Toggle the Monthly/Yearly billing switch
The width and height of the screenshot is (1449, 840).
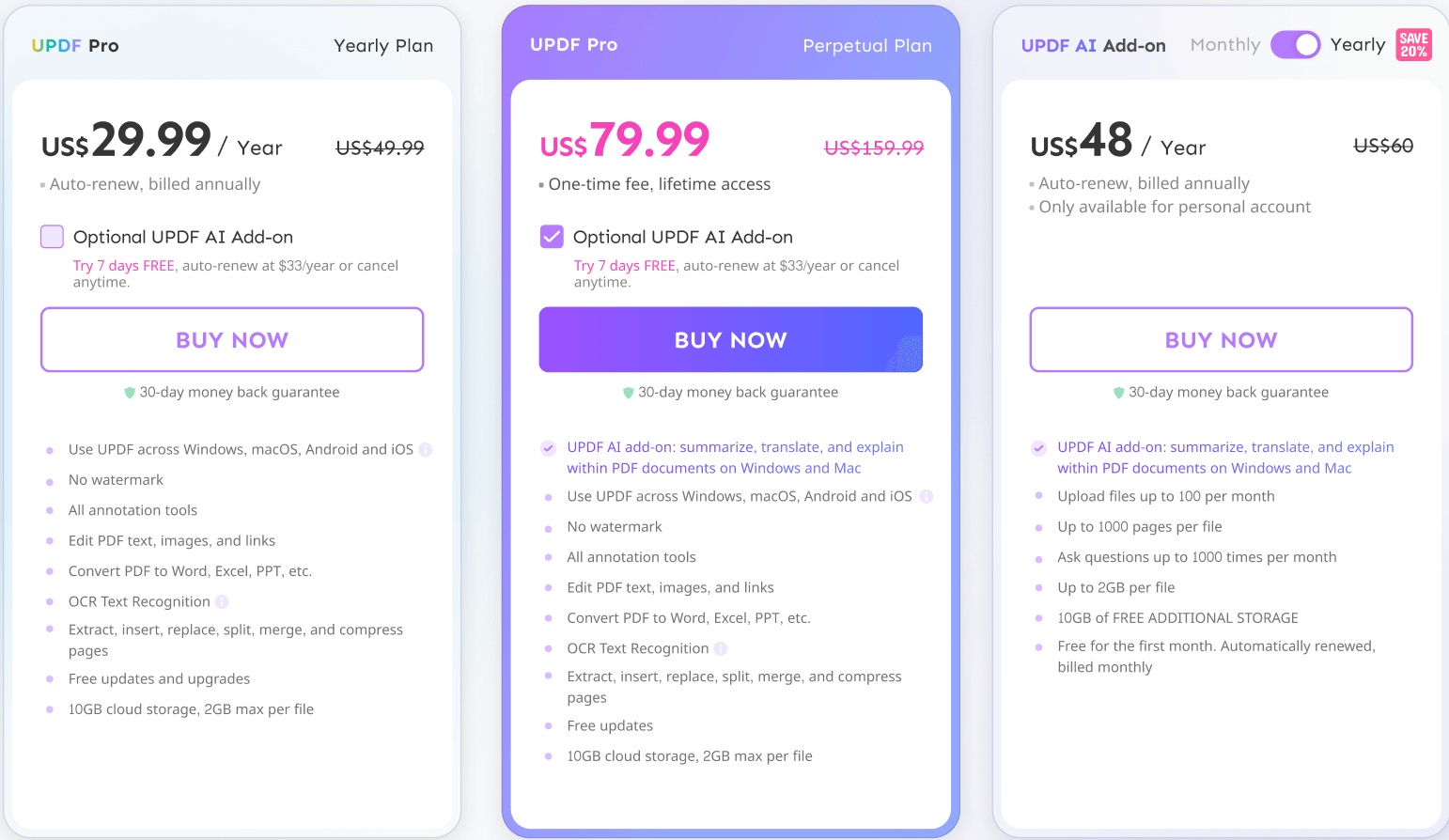coord(1295,44)
